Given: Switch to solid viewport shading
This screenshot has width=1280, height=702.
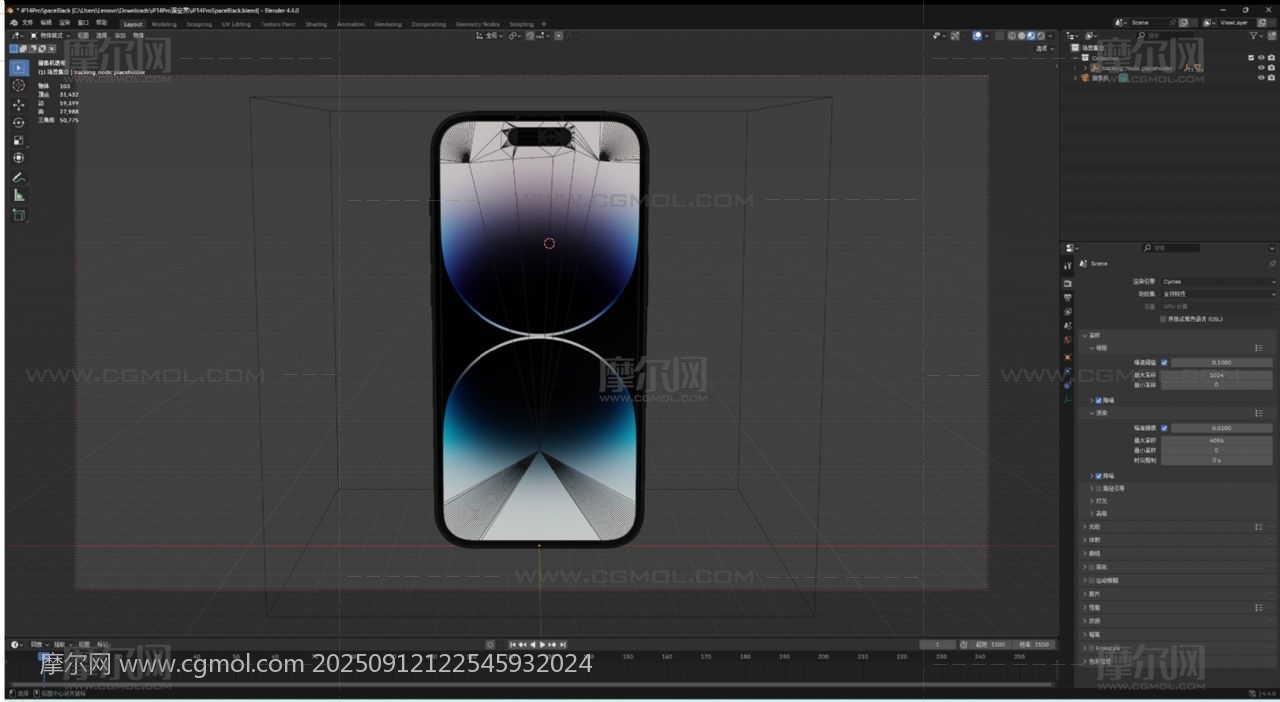Looking at the screenshot, I should point(1022,36).
